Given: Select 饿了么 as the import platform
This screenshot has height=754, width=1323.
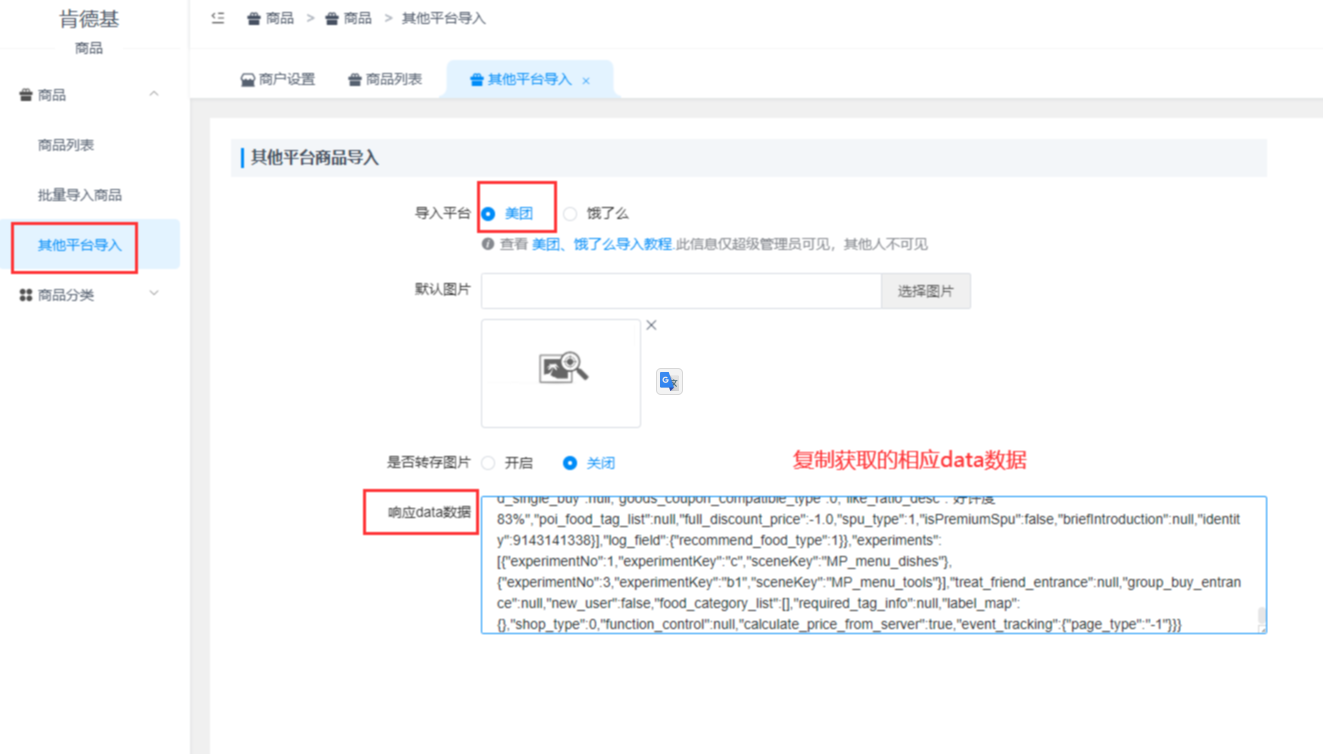Looking at the screenshot, I should [595, 213].
